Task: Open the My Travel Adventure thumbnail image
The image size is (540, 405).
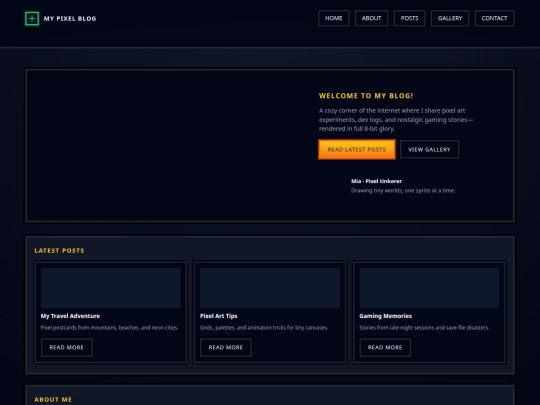Action: click(111, 288)
